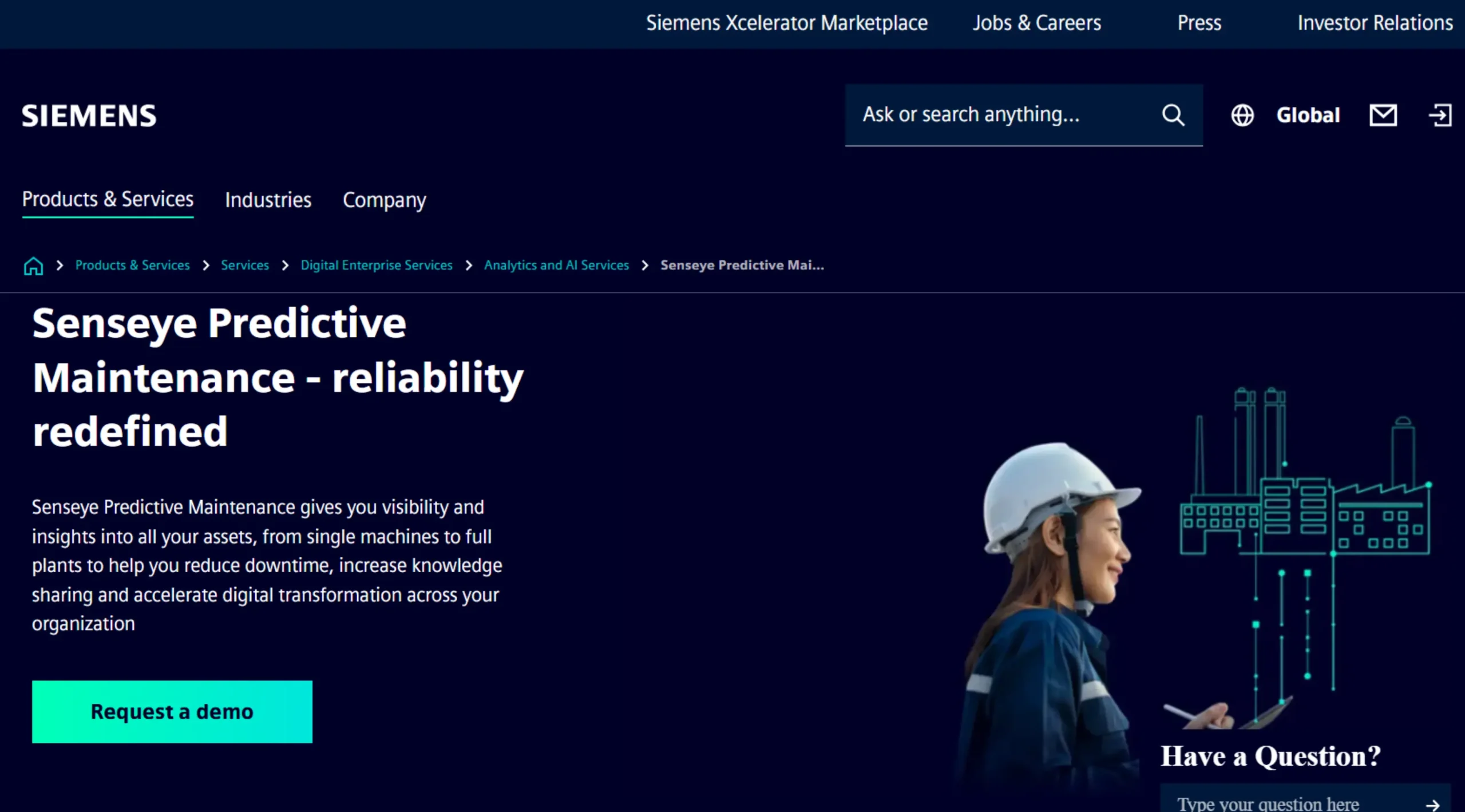Click the globe region icon
This screenshot has width=1465, height=812.
click(1242, 115)
